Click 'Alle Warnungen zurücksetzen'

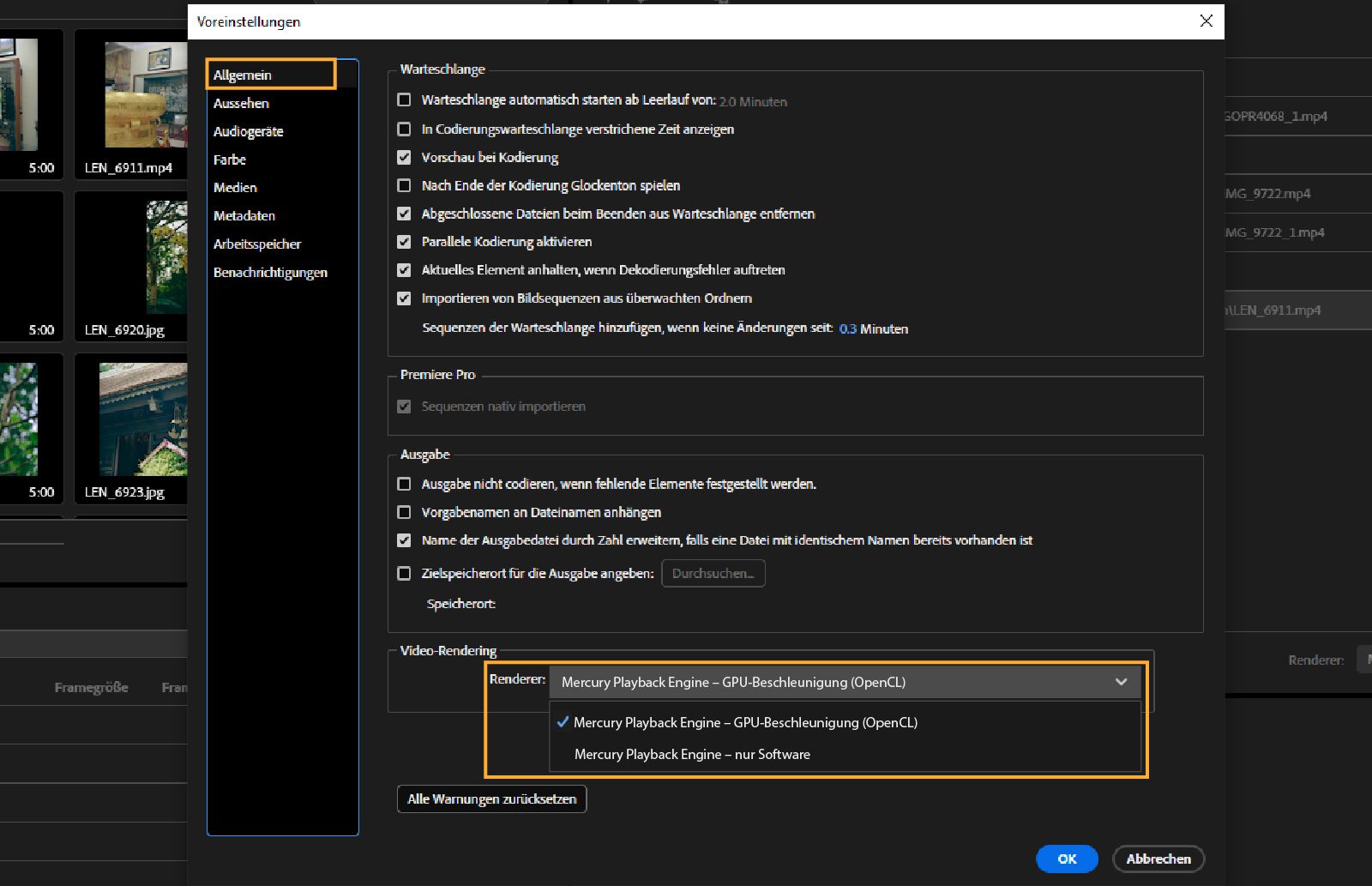(491, 799)
